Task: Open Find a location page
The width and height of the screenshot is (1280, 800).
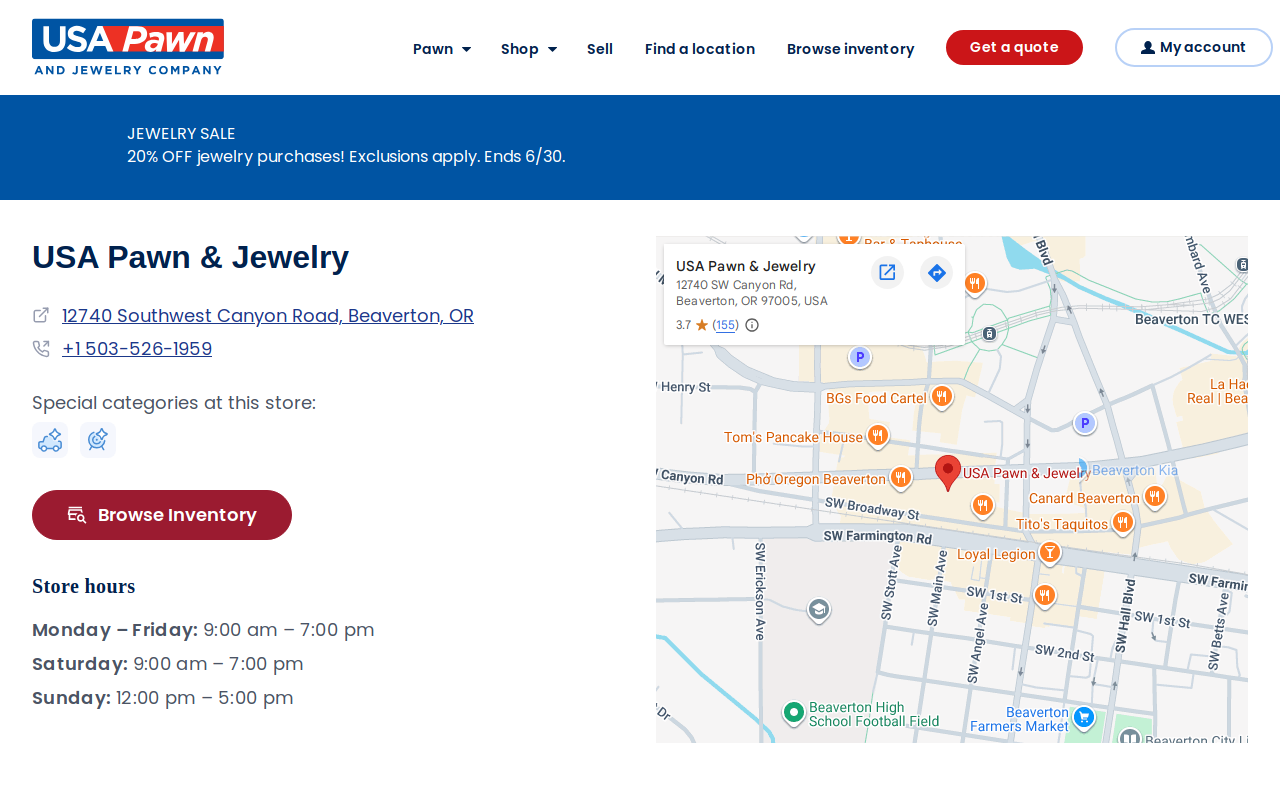Action: [700, 49]
